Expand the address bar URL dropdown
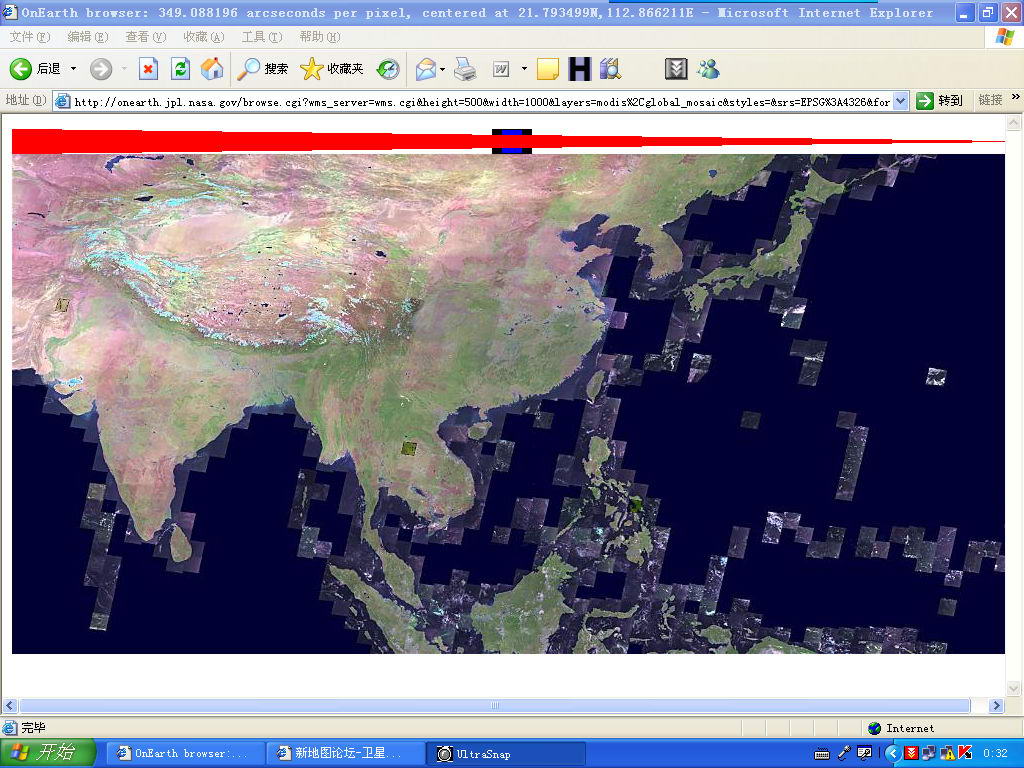The height and width of the screenshot is (768, 1024). (900, 101)
